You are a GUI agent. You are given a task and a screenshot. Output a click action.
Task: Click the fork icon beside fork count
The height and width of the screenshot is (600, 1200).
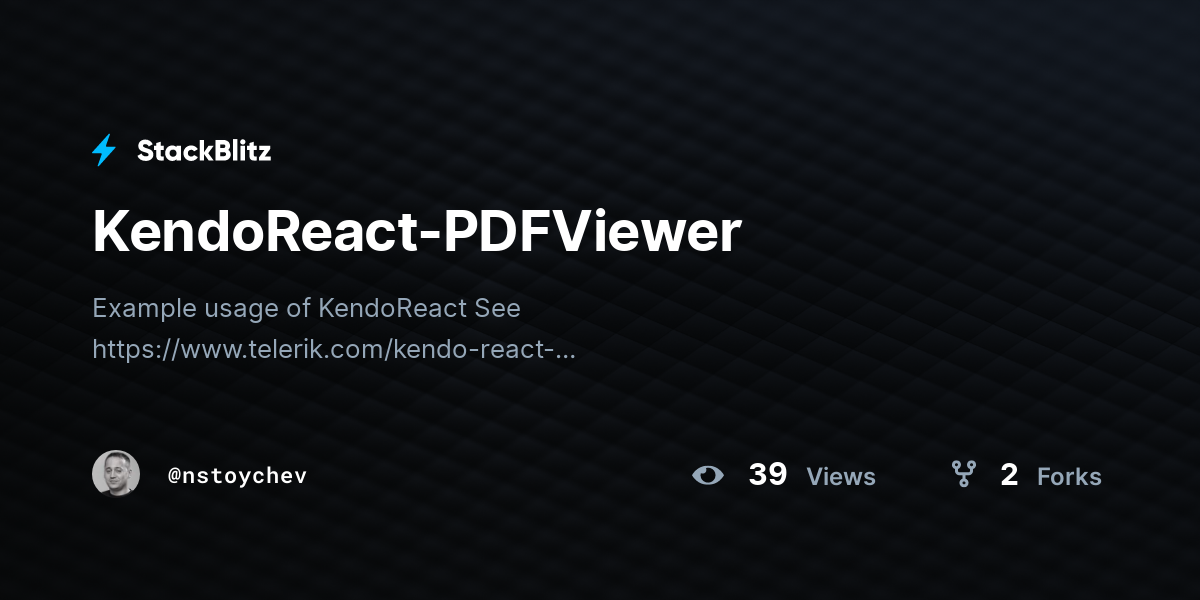click(x=963, y=474)
